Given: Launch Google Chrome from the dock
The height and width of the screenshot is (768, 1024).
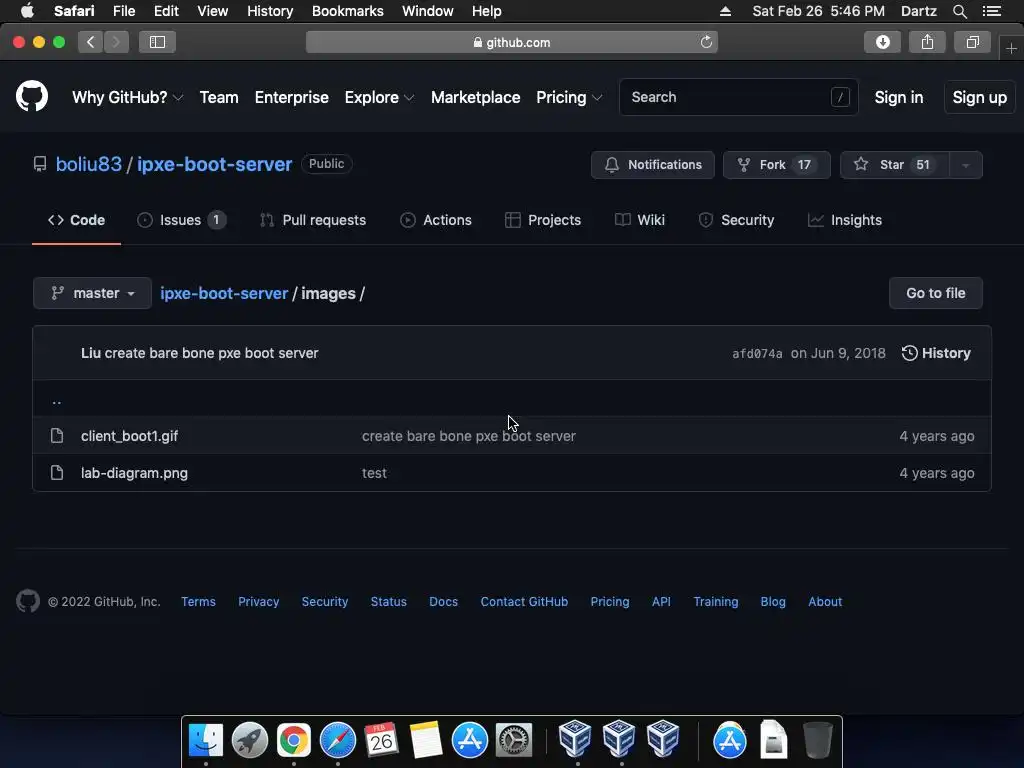Looking at the screenshot, I should 294,740.
